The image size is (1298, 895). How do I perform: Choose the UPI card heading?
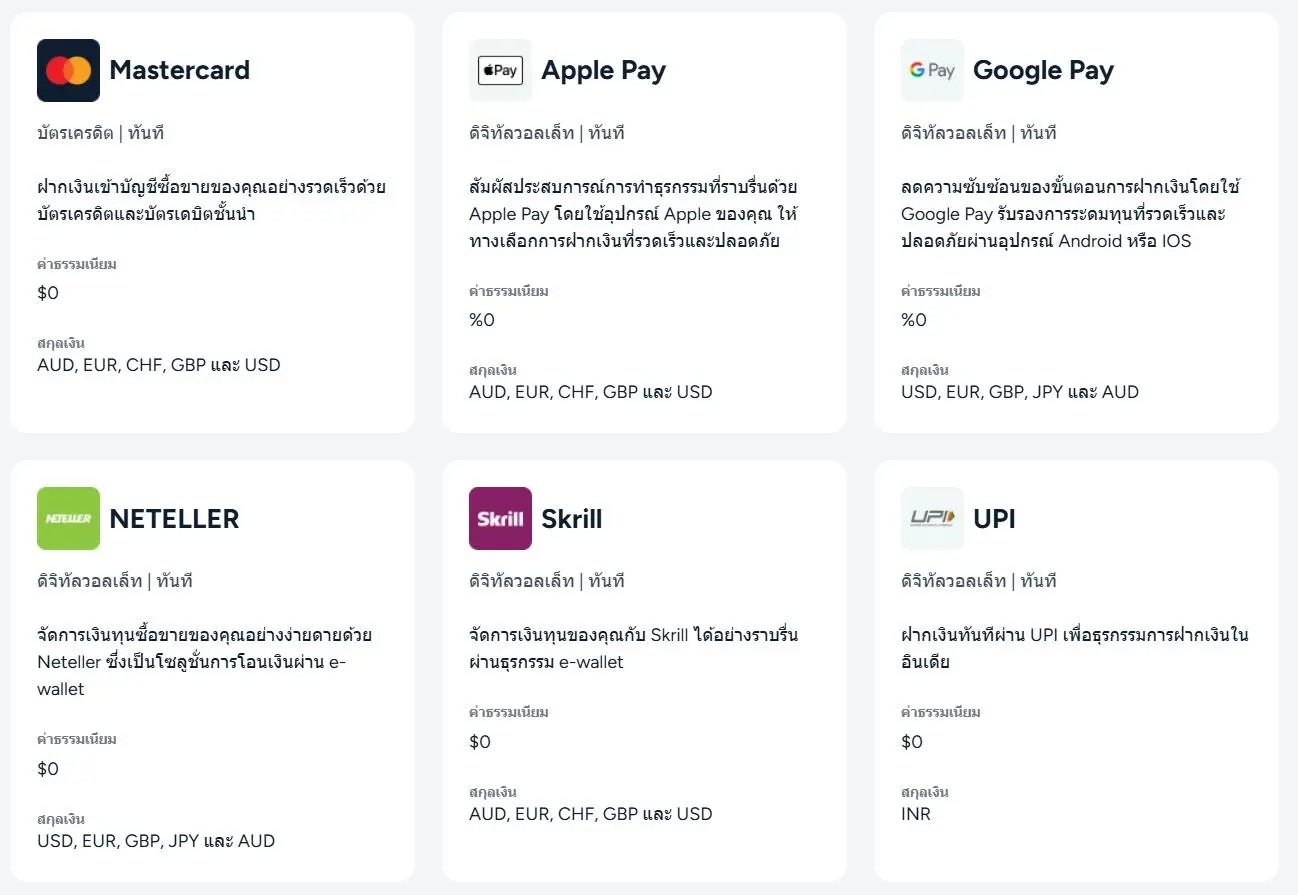tap(994, 519)
